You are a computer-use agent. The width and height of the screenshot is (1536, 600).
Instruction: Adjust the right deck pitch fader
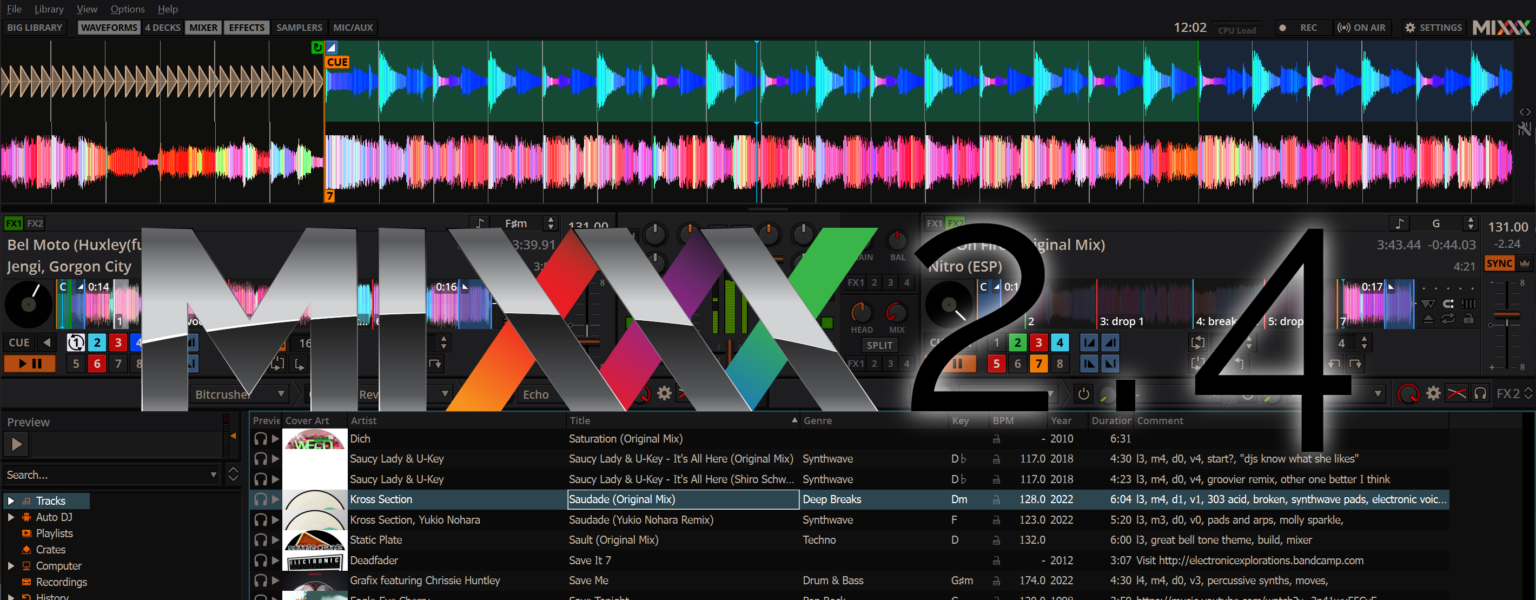[x=1506, y=314]
